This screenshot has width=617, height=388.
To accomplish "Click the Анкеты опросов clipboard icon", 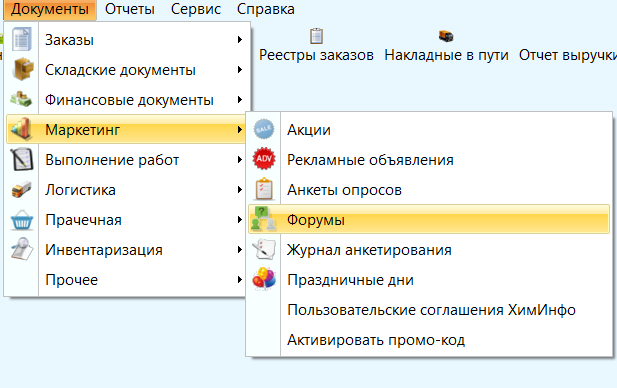I will click(x=264, y=189).
